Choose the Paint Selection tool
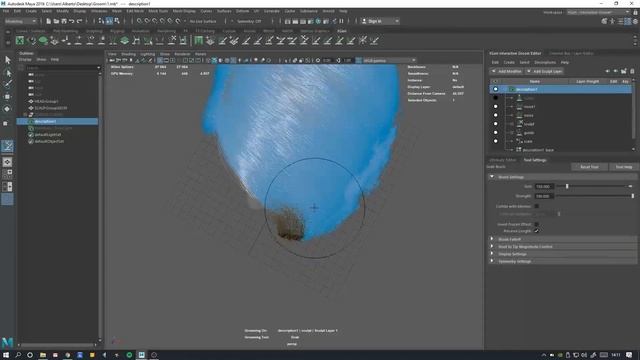 [x=7, y=84]
